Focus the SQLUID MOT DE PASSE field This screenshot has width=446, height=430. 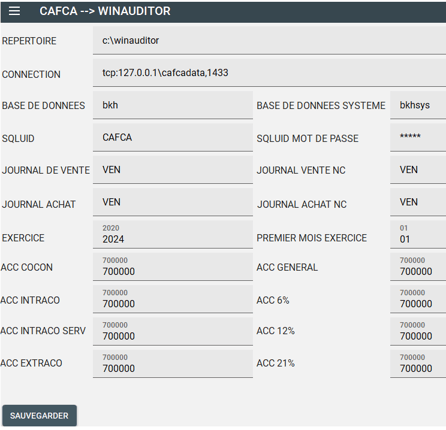point(418,138)
